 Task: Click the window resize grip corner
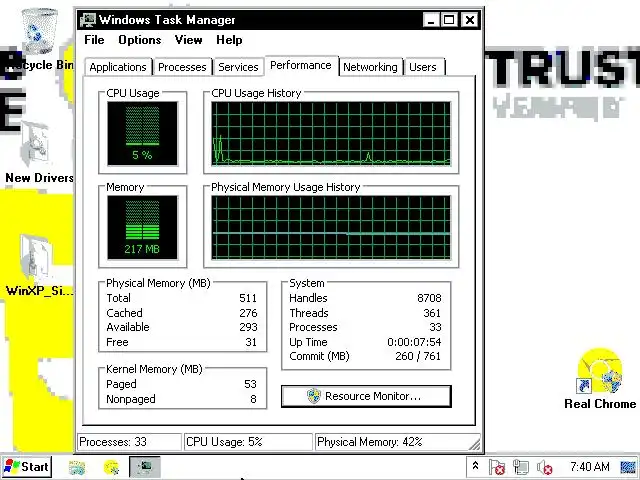click(475, 444)
